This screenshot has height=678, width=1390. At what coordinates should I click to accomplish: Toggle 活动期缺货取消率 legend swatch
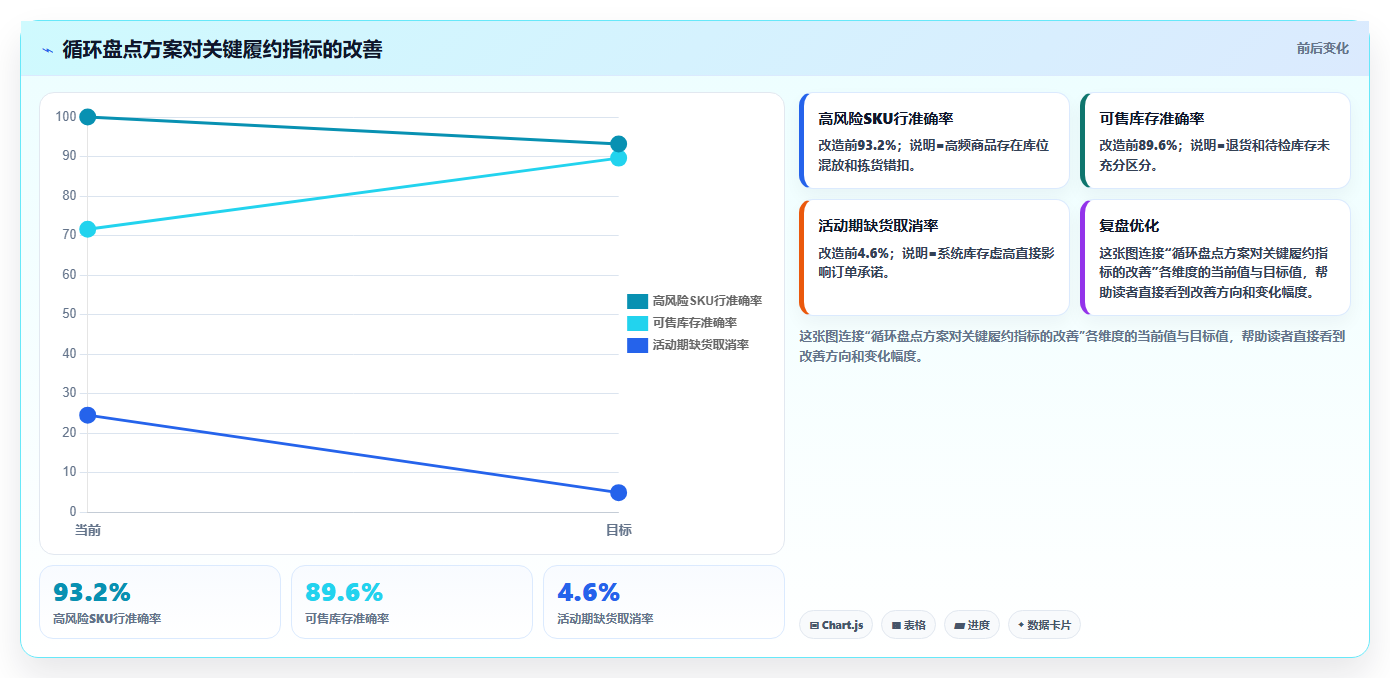pos(637,345)
